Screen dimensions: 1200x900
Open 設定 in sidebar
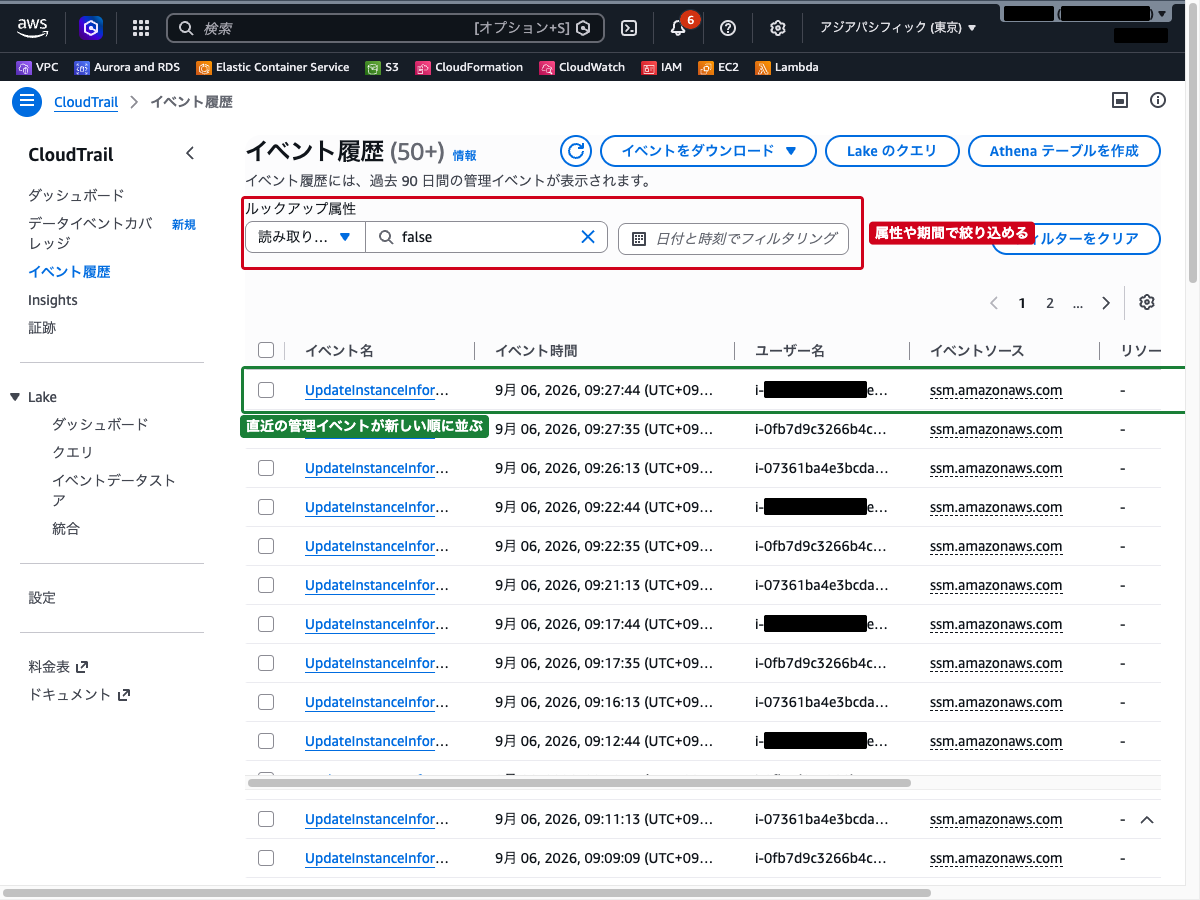pos(42,597)
